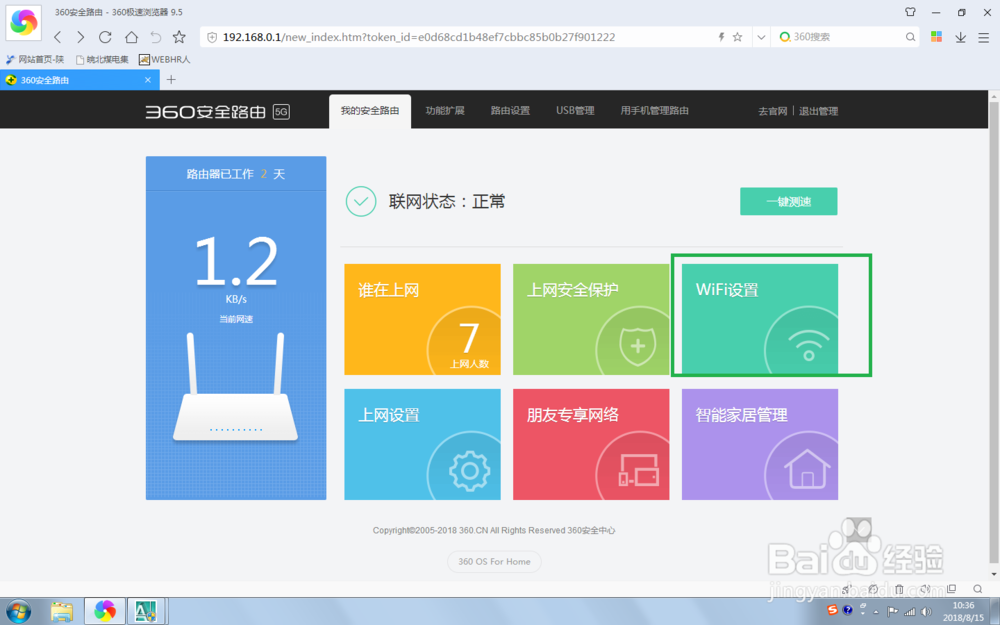Open a new tab with the plus button
This screenshot has width=1000, height=625.
(x=171, y=80)
